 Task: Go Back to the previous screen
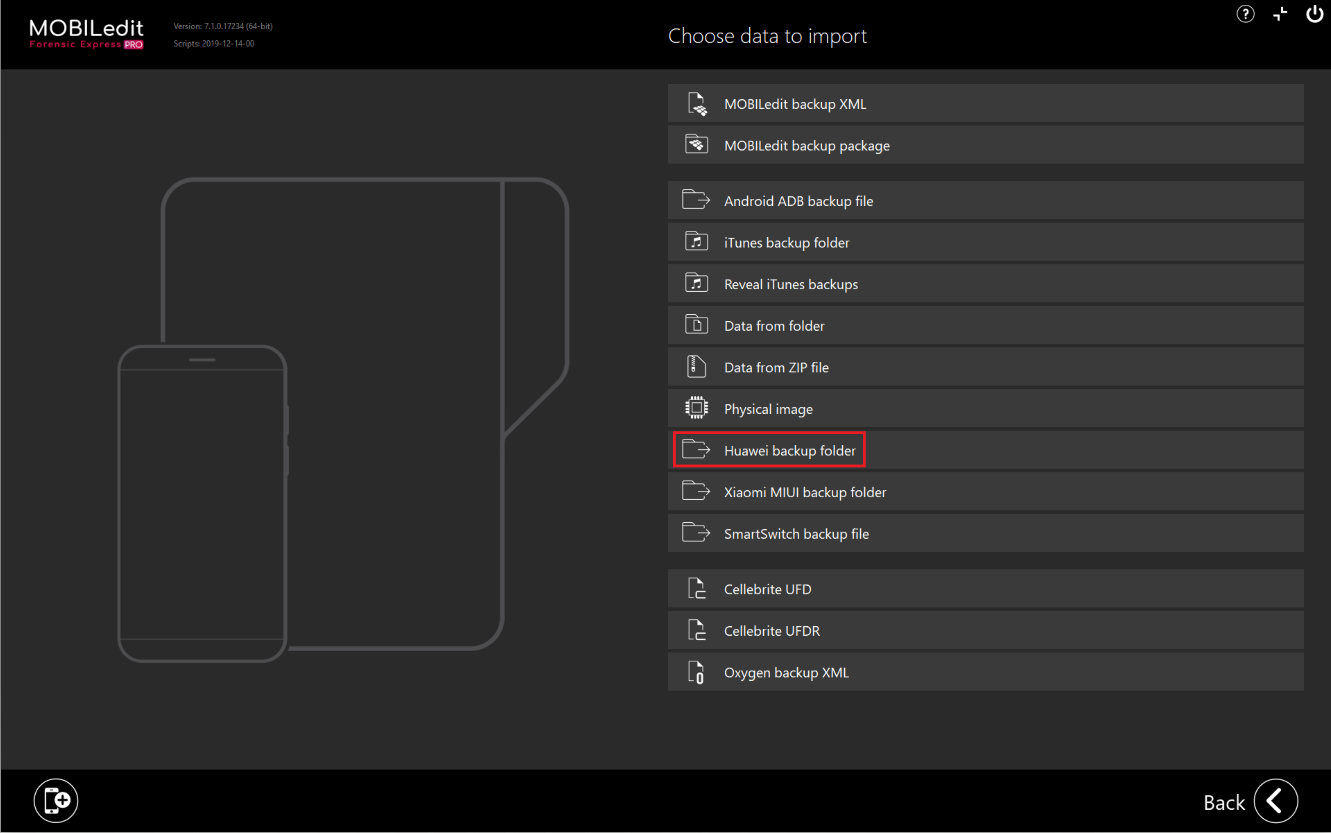tap(1251, 802)
